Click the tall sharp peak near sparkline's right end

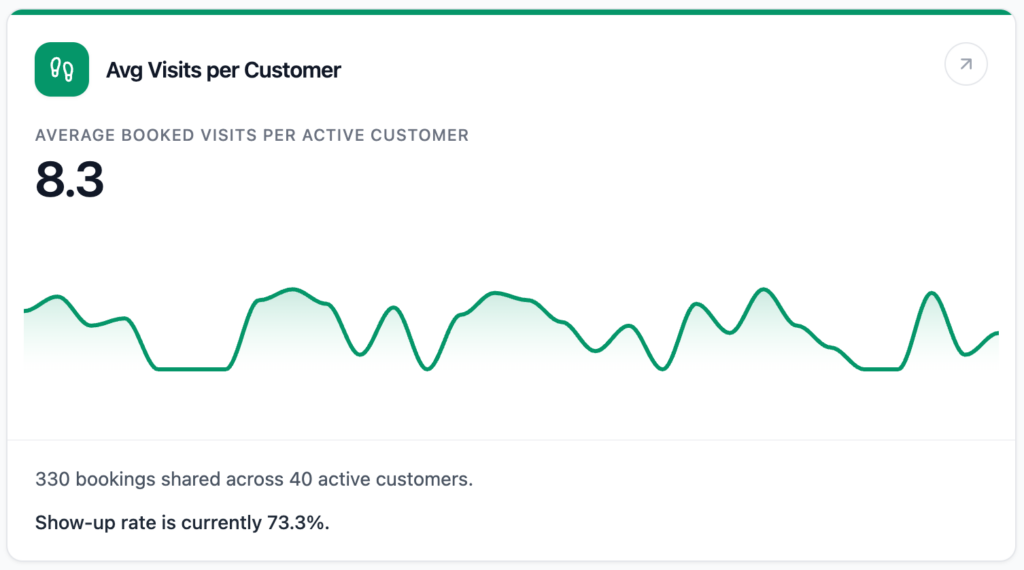click(932, 293)
